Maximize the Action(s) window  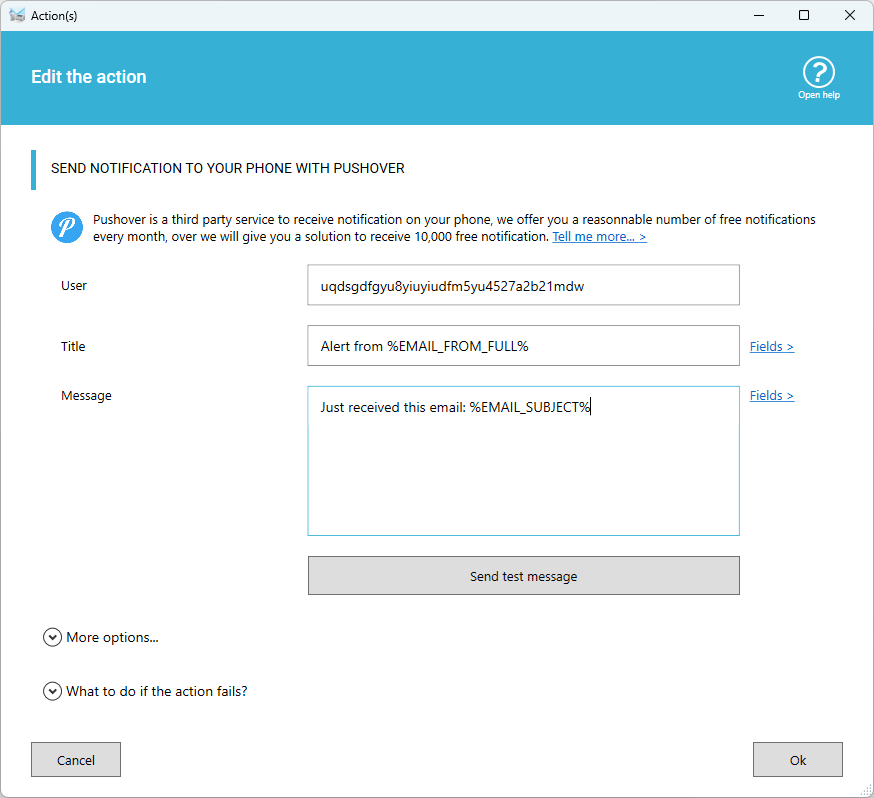[x=804, y=15]
